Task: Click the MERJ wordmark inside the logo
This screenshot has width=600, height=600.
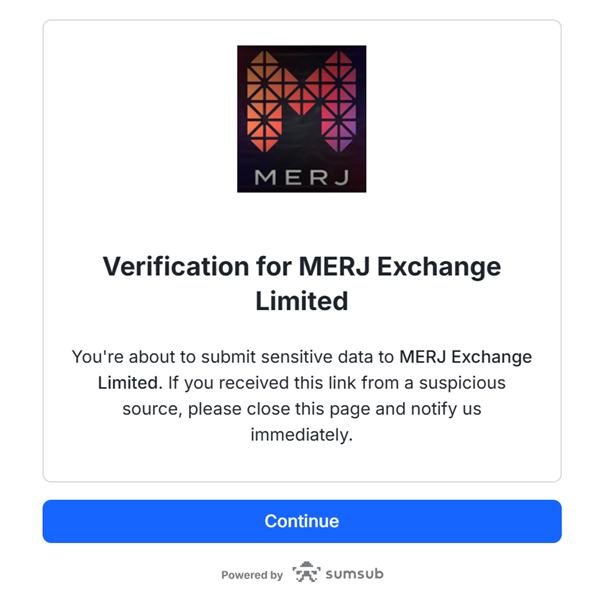Action: coord(301,177)
